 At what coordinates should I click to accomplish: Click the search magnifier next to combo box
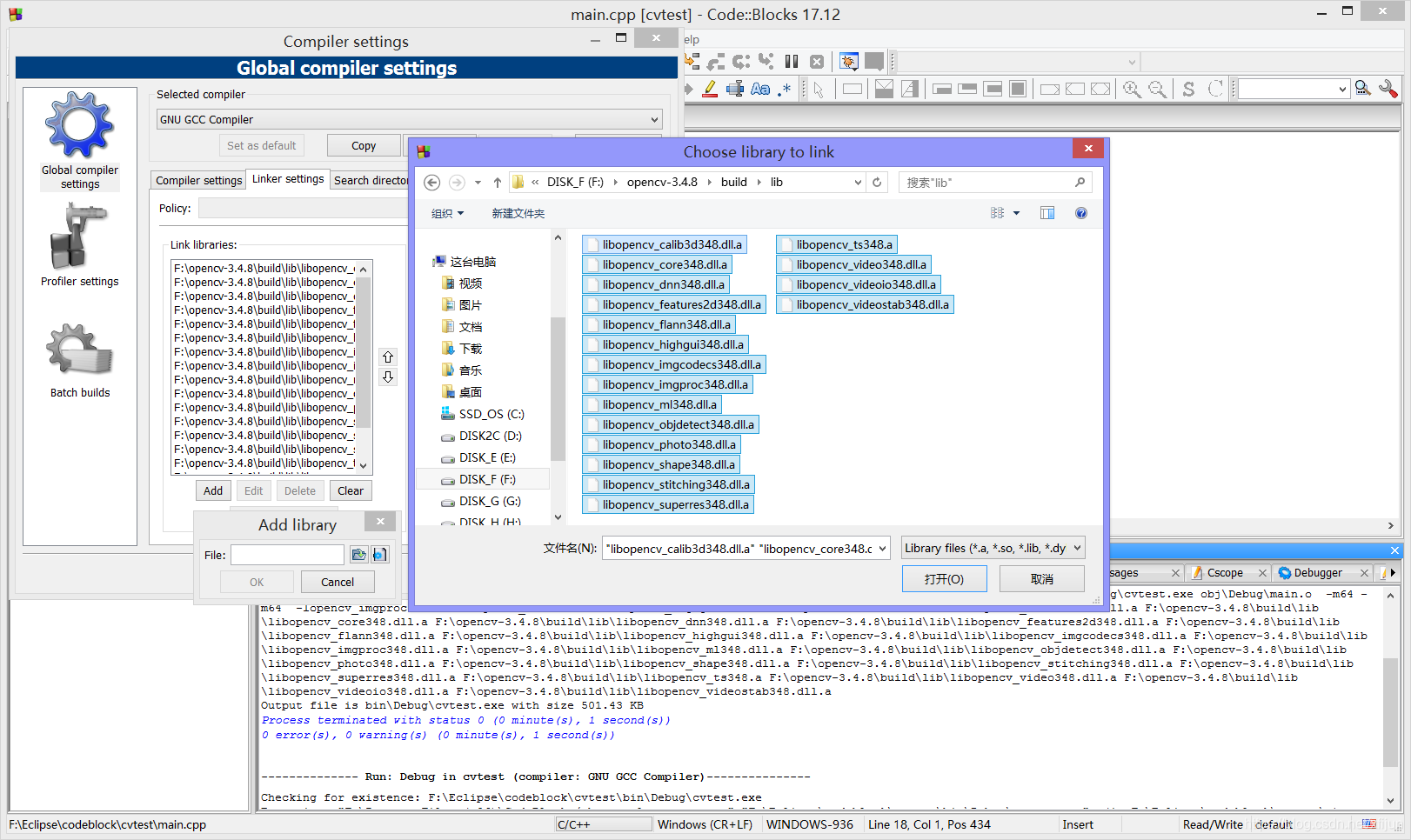1363,89
